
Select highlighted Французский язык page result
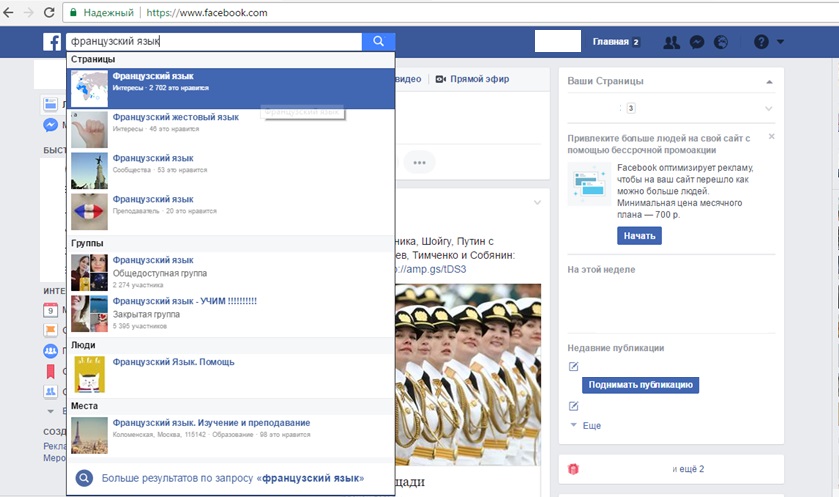click(231, 88)
